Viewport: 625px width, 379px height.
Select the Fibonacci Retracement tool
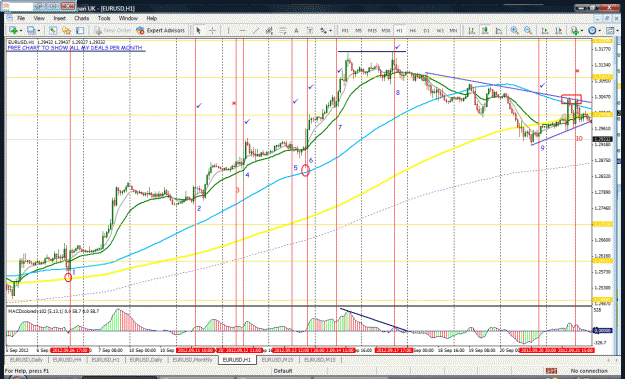(283, 30)
